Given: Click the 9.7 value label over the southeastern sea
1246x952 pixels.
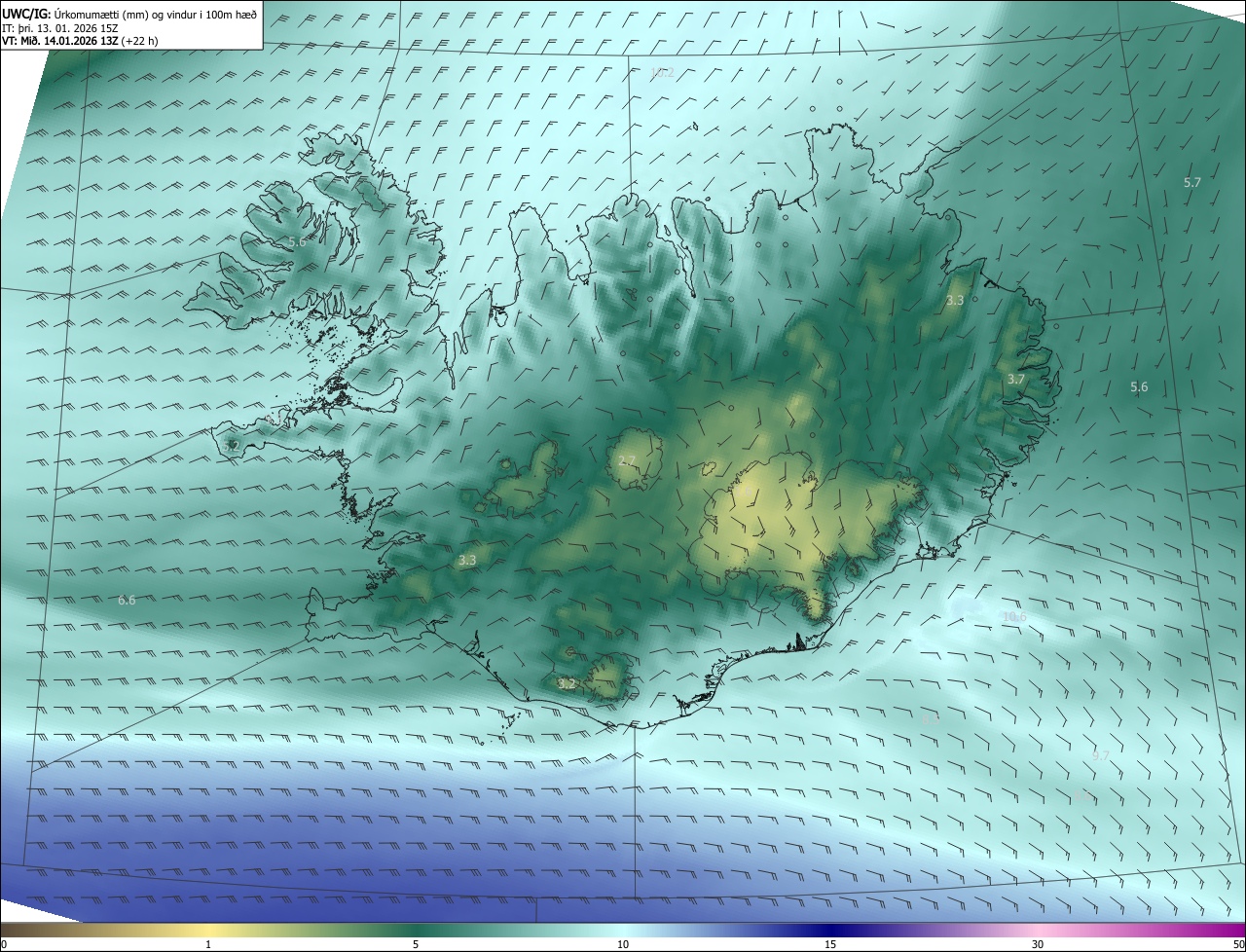Looking at the screenshot, I should [x=1101, y=755].
